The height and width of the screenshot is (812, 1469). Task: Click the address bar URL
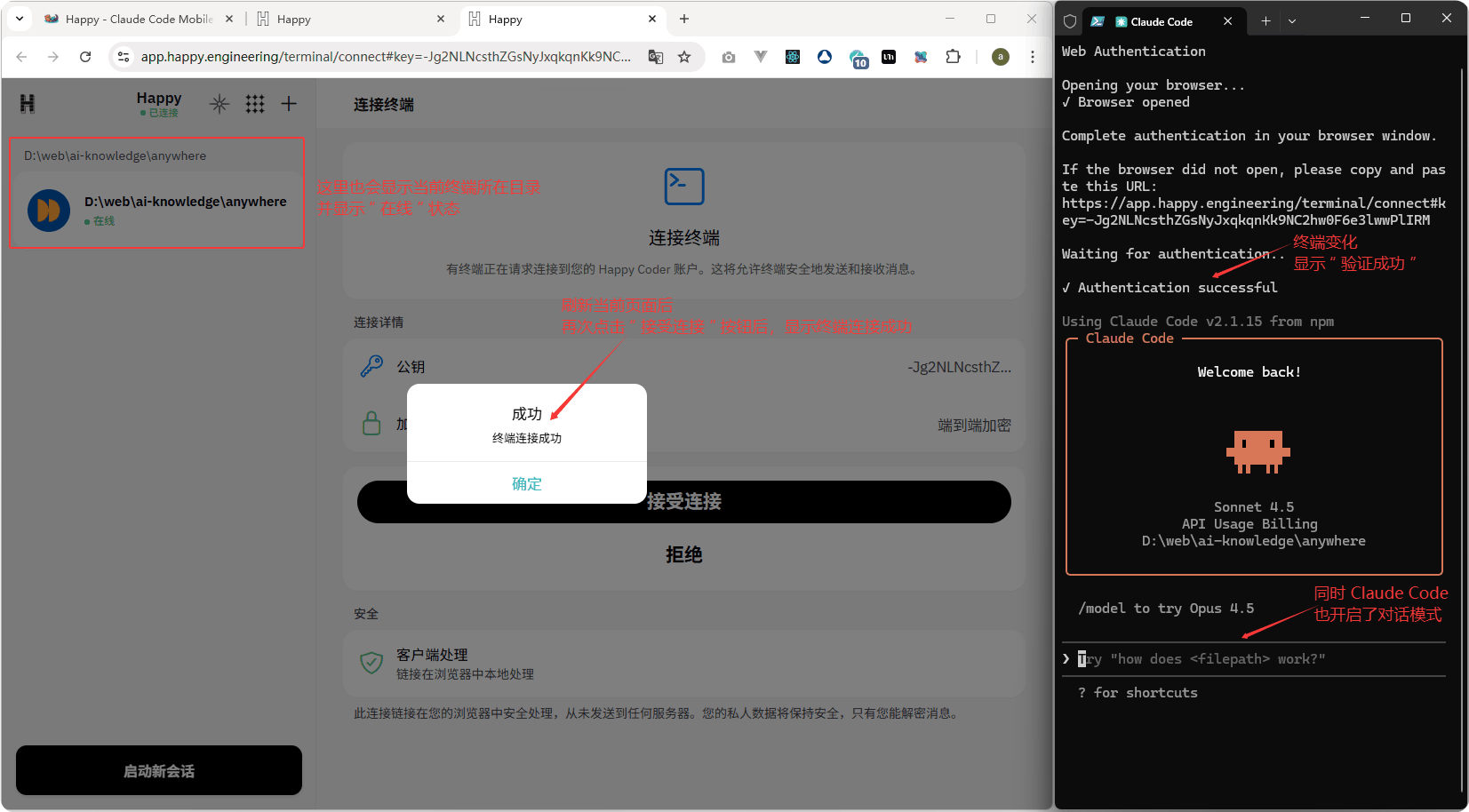pyautogui.click(x=386, y=57)
